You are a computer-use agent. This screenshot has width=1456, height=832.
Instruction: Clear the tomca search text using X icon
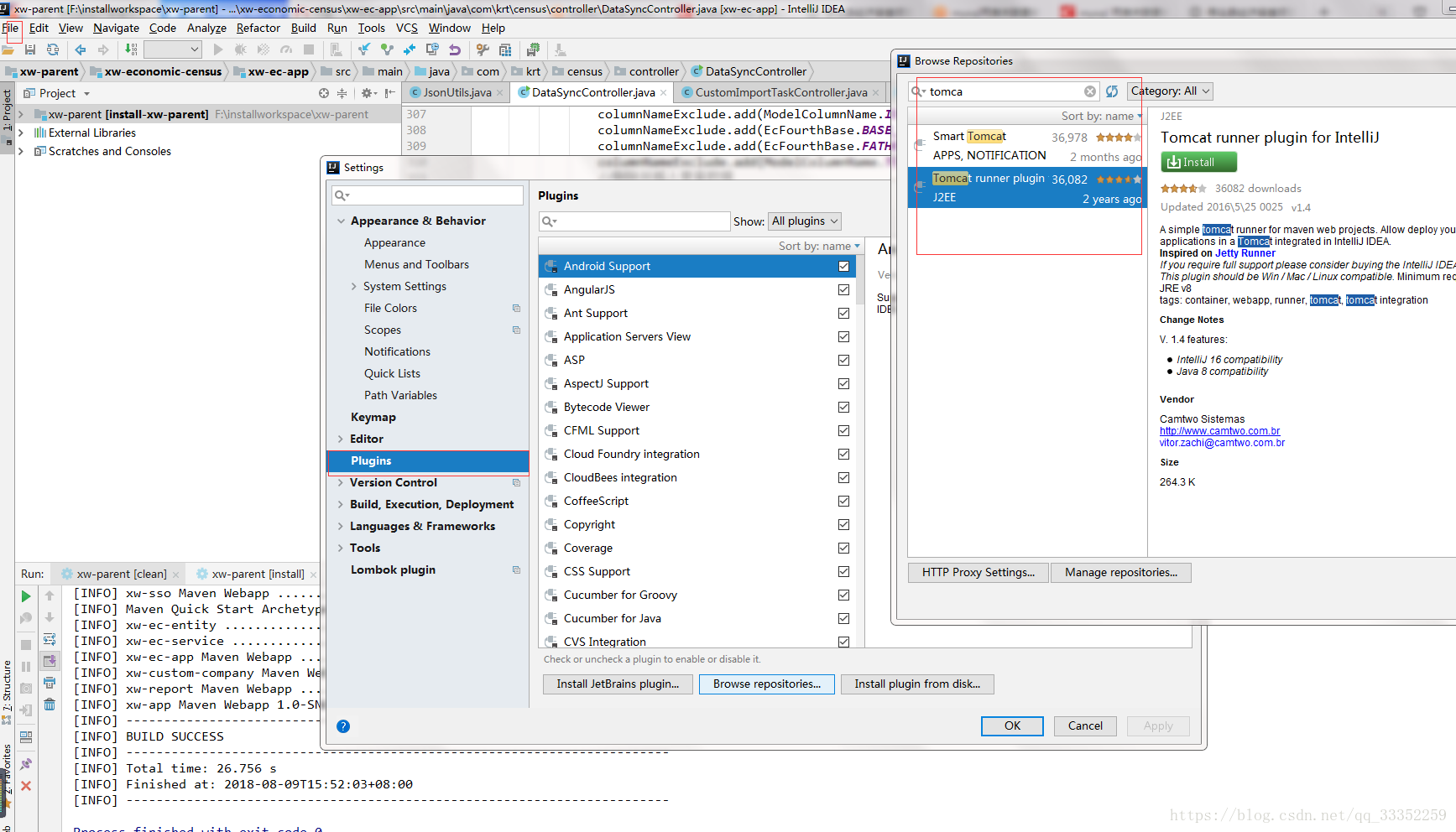pos(1089,91)
